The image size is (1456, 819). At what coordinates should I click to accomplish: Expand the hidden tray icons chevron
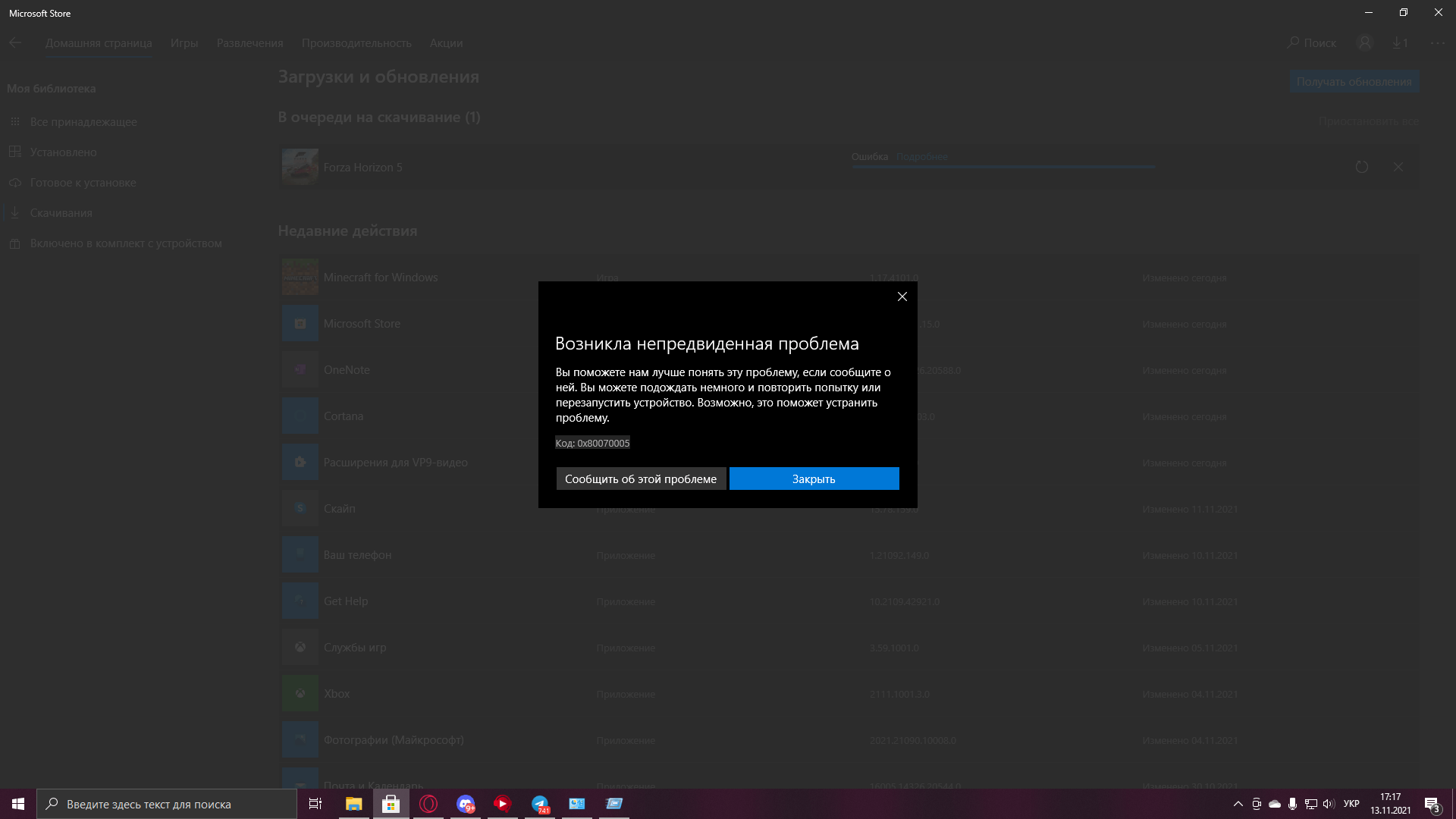(1238, 804)
